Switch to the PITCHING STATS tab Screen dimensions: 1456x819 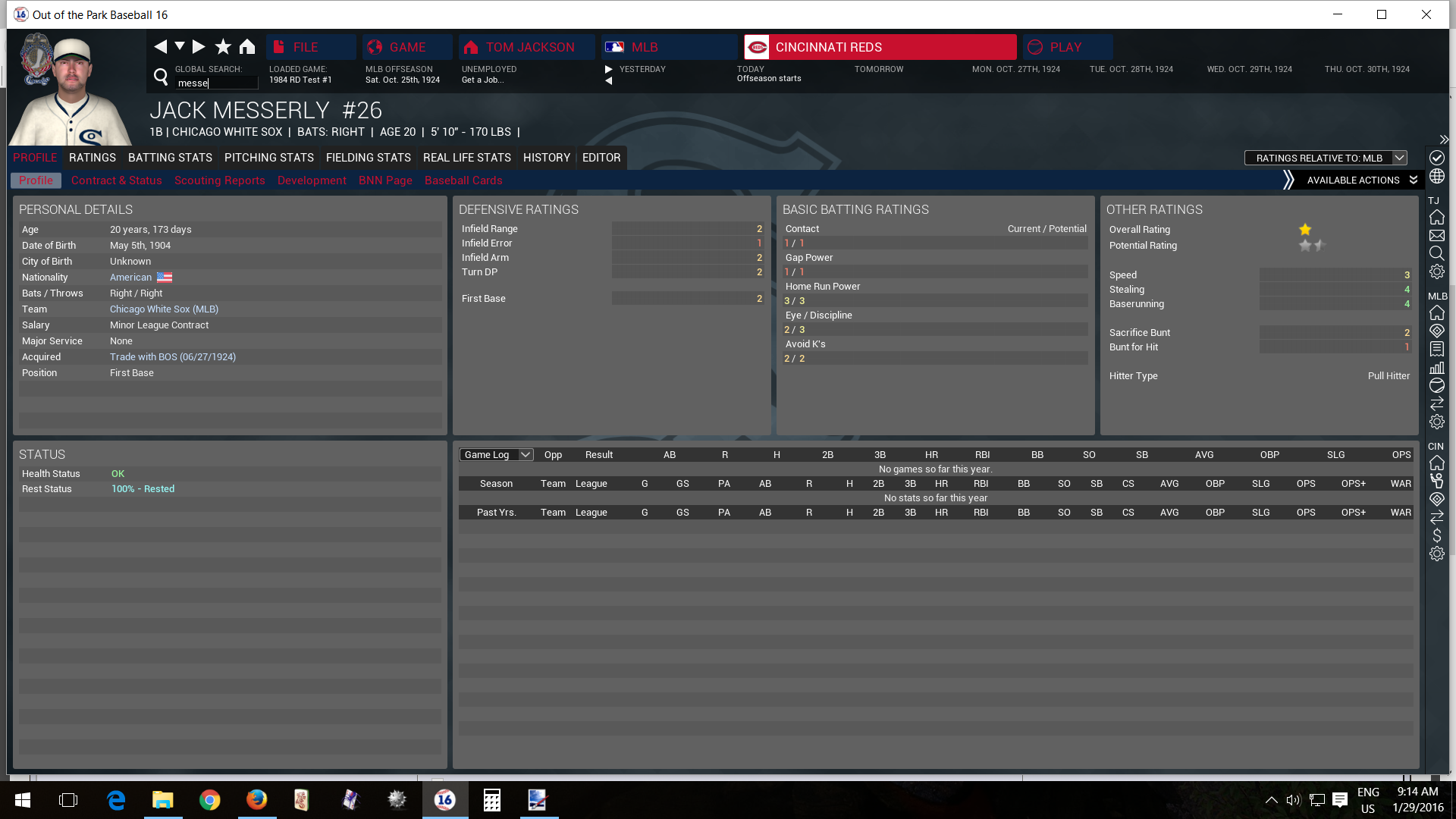pos(269,158)
